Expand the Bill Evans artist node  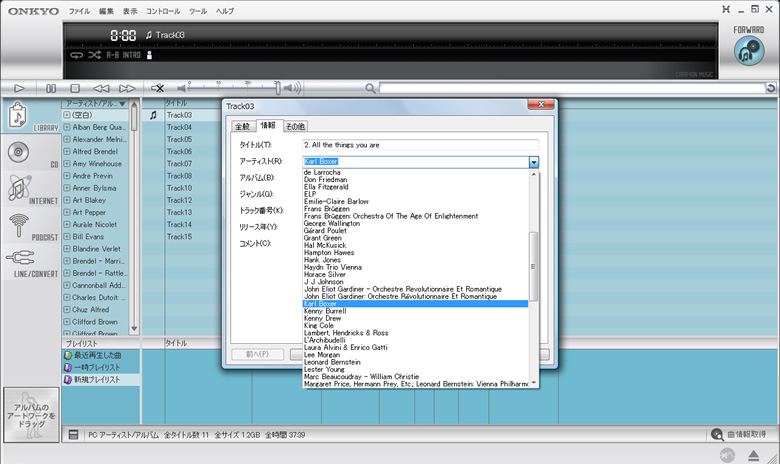tap(67, 237)
